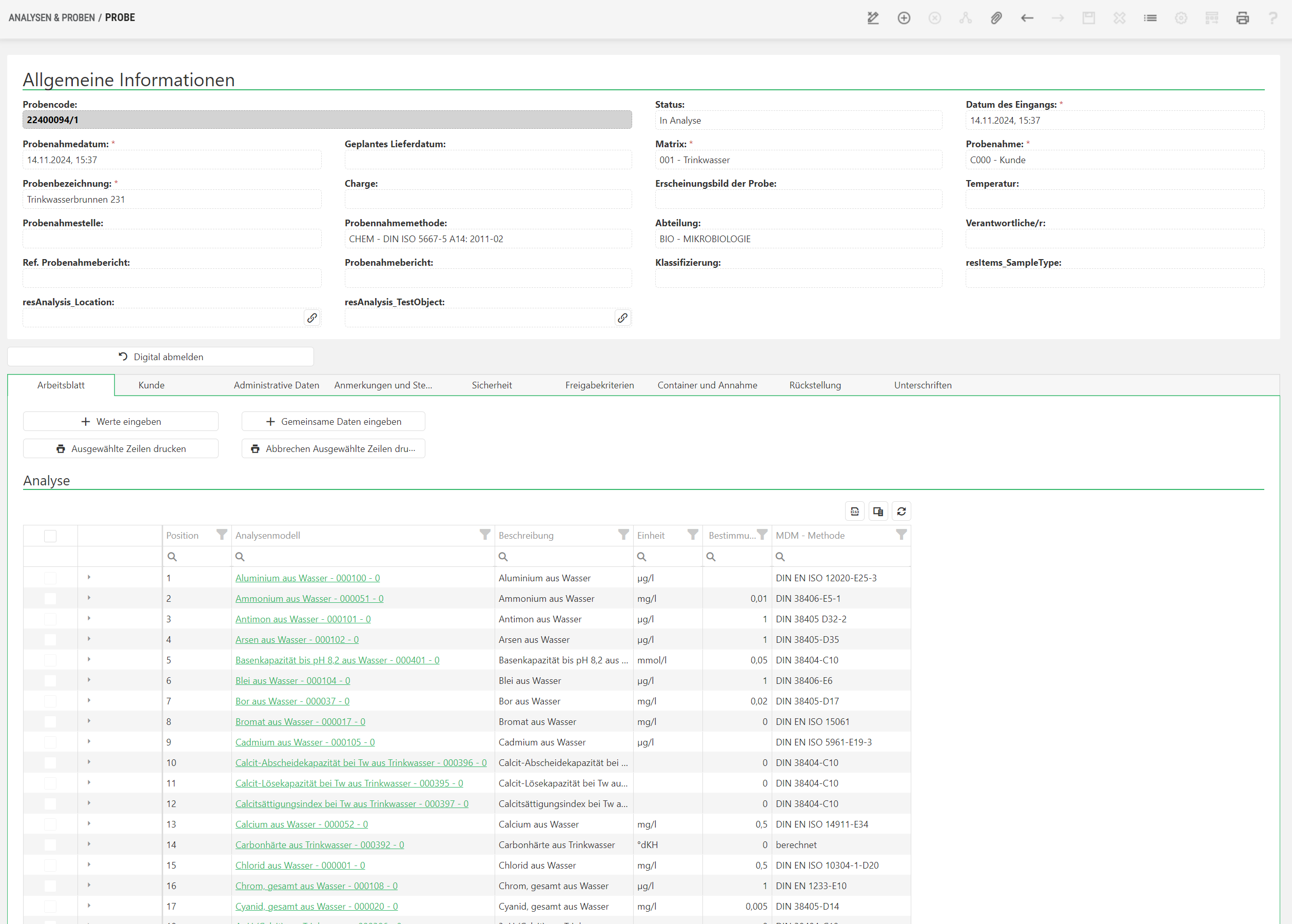Click the edit pencil icon in top toolbar

click(873, 18)
